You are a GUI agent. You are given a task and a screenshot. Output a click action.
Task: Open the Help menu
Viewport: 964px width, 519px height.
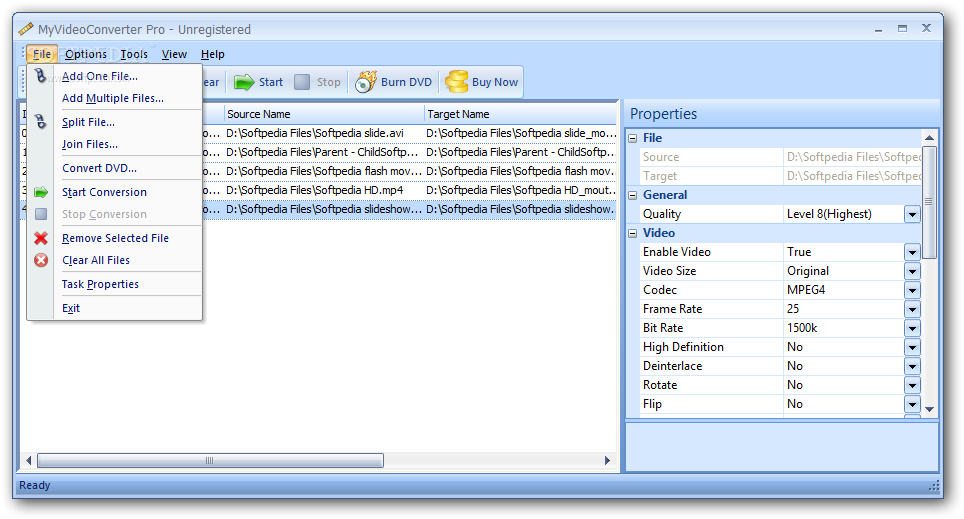point(213,54)
